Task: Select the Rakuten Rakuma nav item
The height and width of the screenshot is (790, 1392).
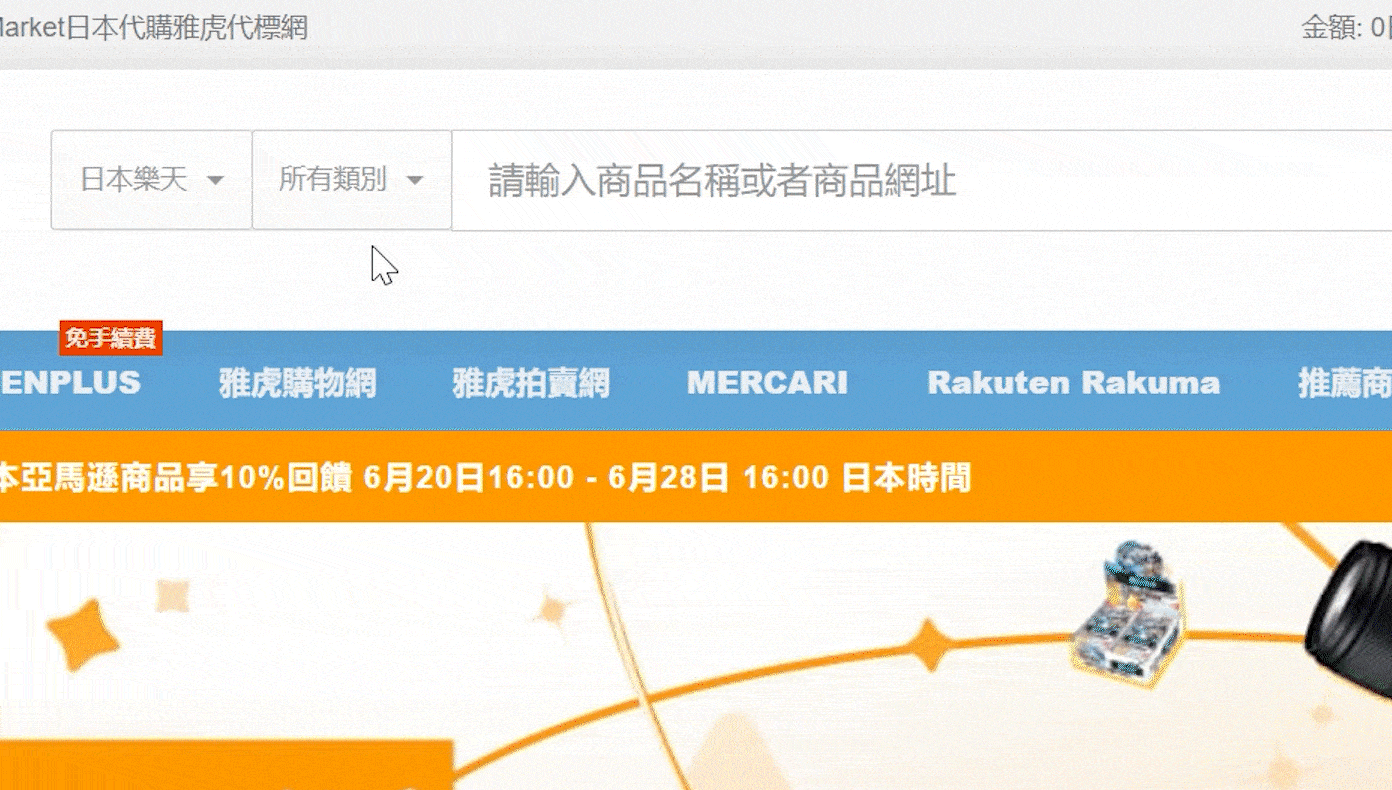Action: [x=1074, y=383]
